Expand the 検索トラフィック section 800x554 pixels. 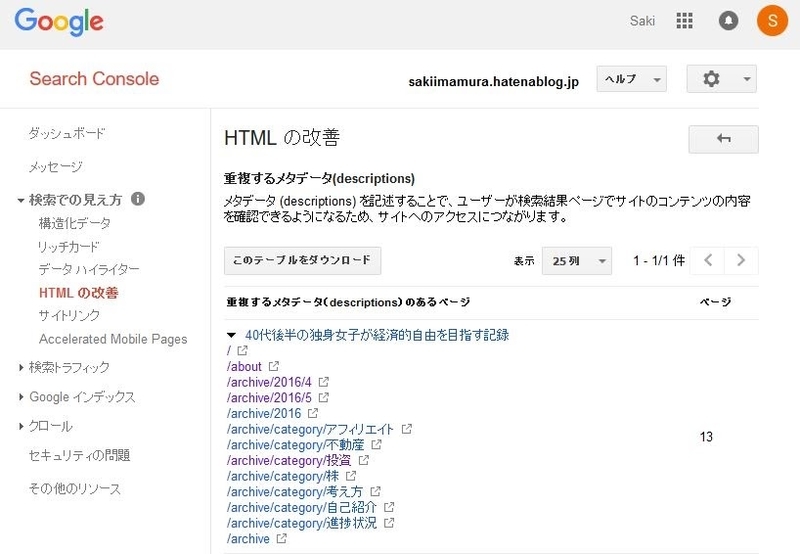(x=21, y=367)
